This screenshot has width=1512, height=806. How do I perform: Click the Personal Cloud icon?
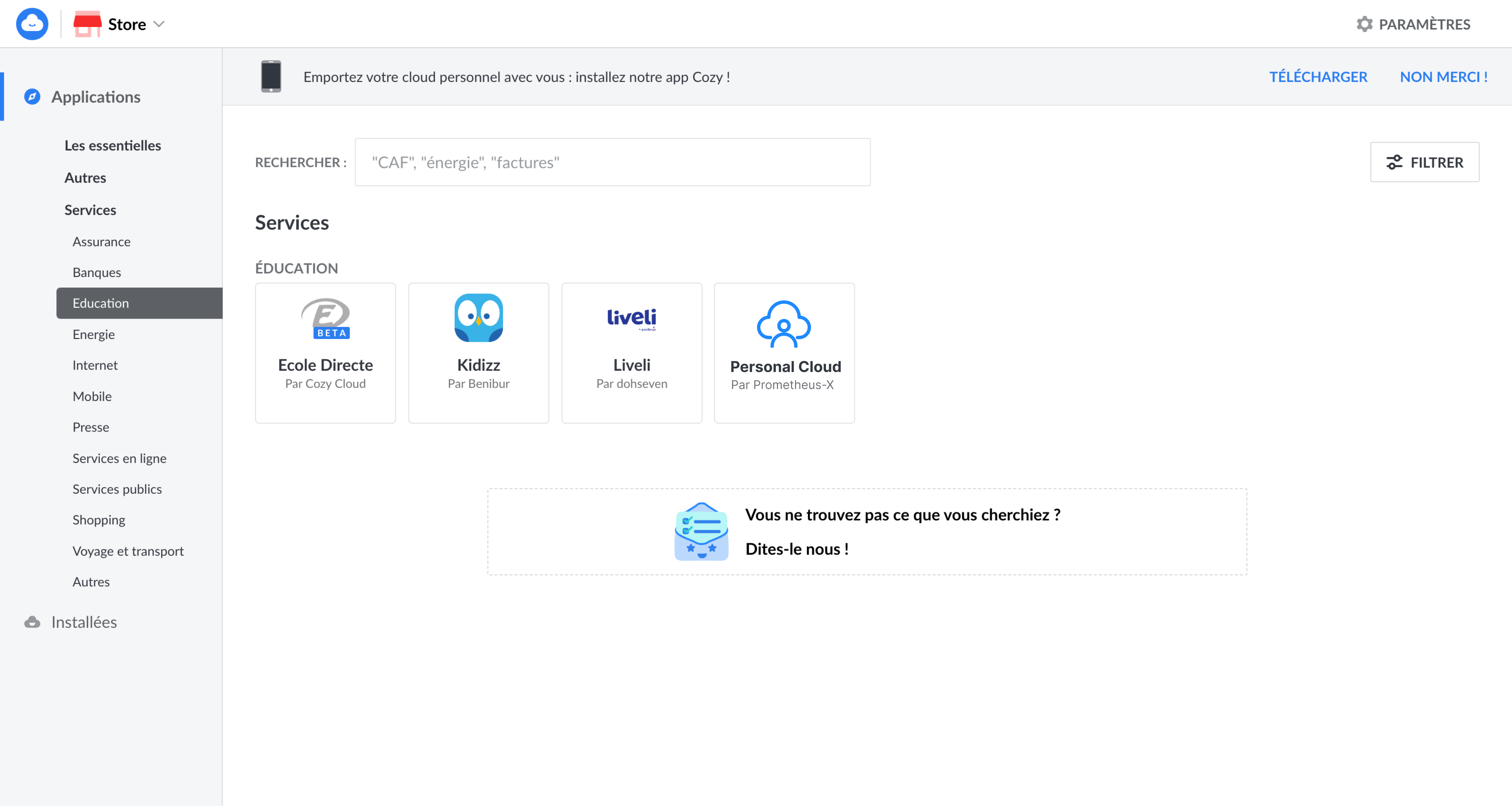[x=784, y=323]
